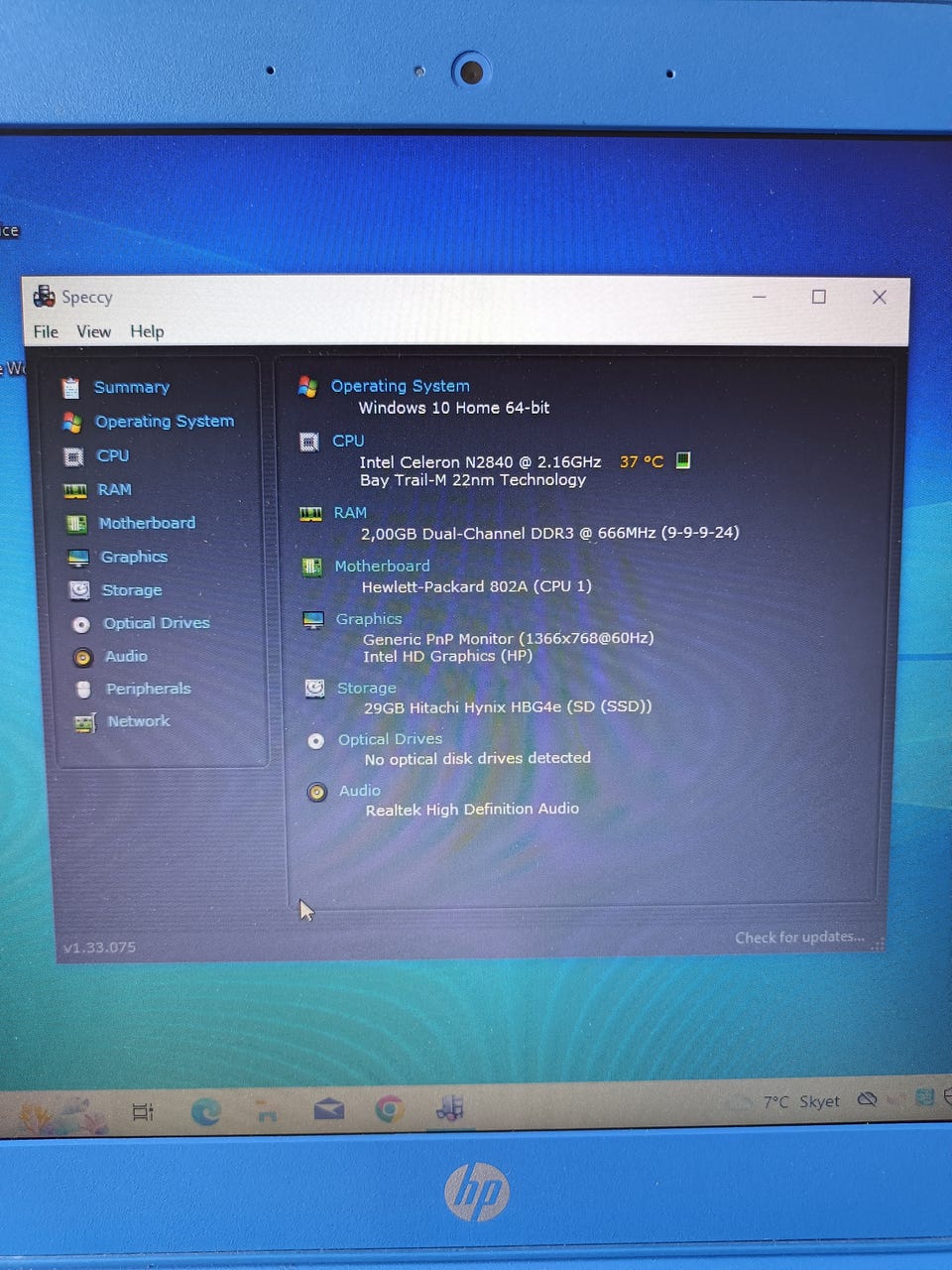Select CPU label in the sidebar

coord(113,455)
